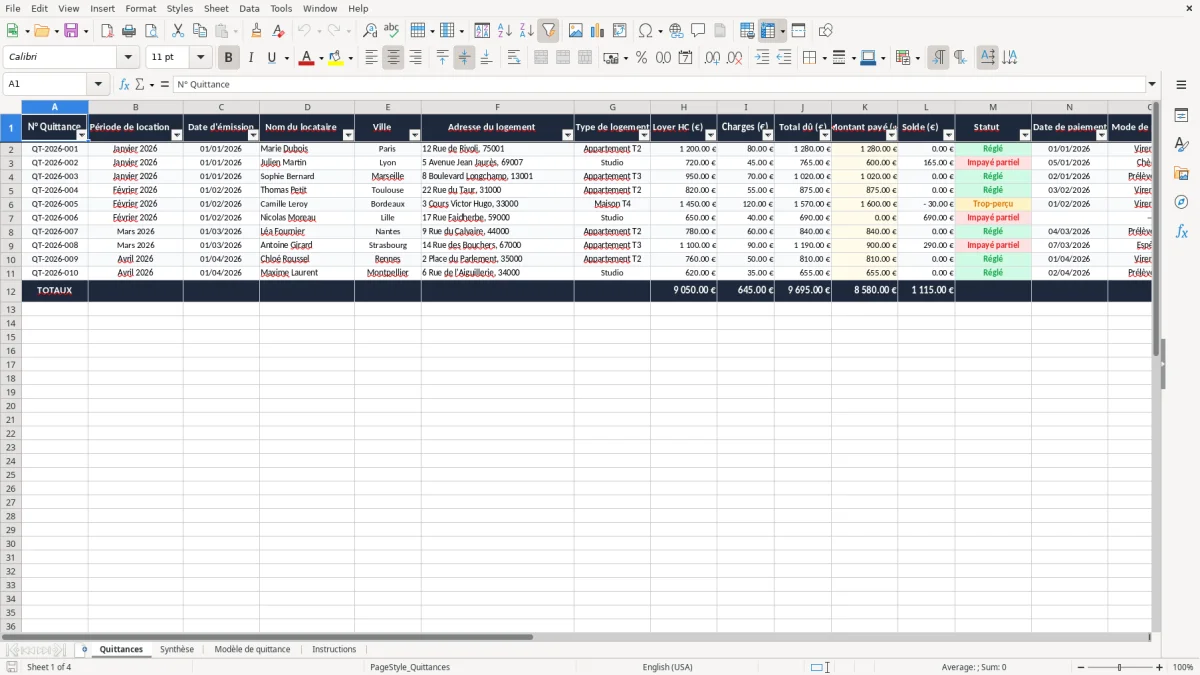Open the Styles menu
Viewport: 1200px width, 675px height.
180,8
